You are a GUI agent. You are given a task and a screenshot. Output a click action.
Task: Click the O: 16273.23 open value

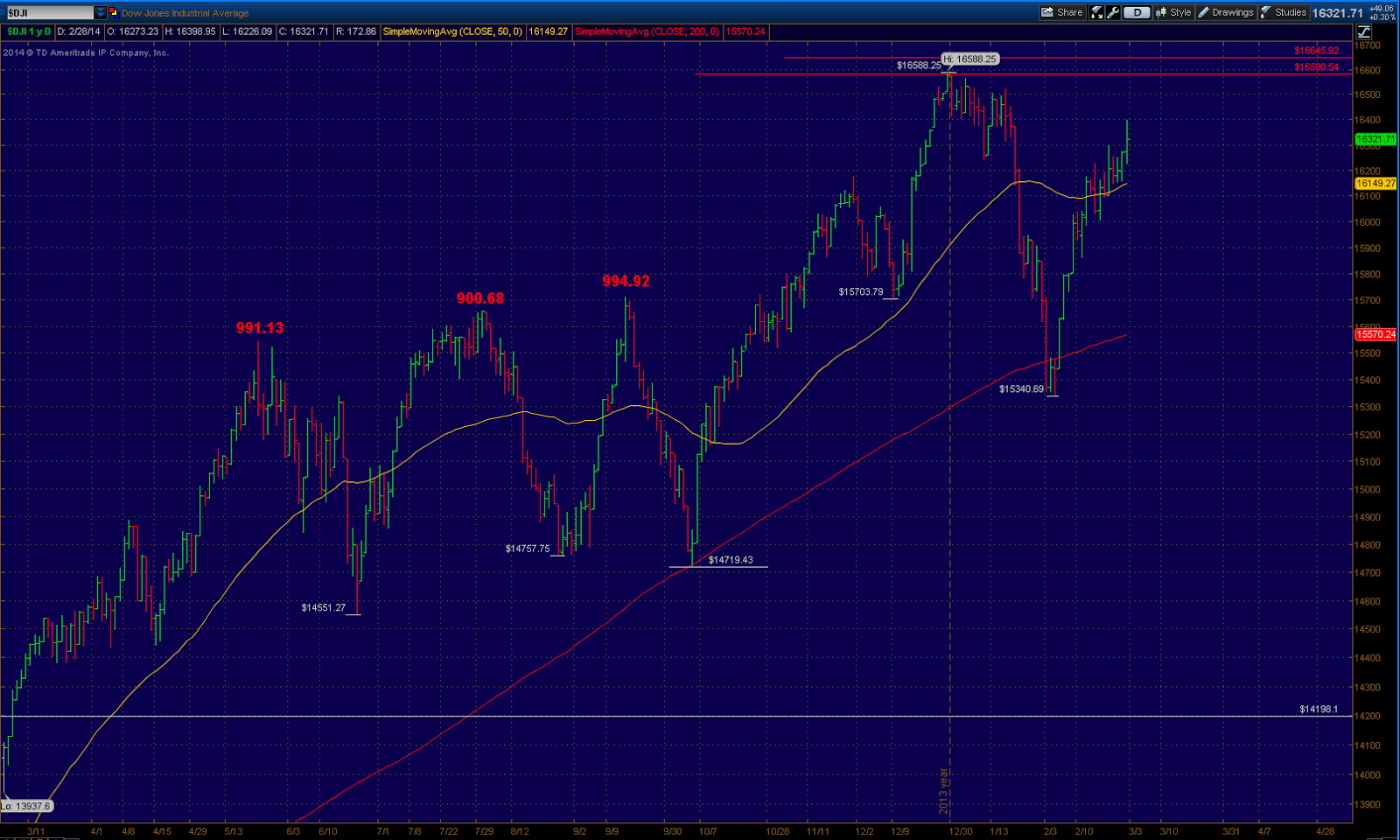click(x=133, y=31)
